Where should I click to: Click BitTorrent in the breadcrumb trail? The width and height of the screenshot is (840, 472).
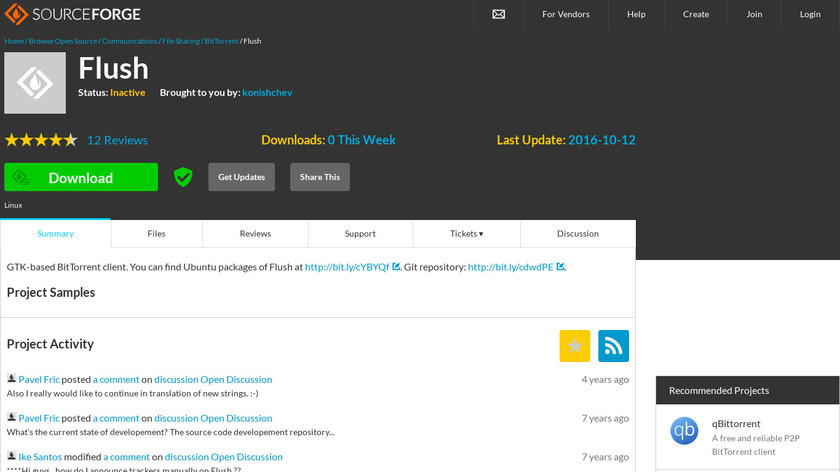221,41
